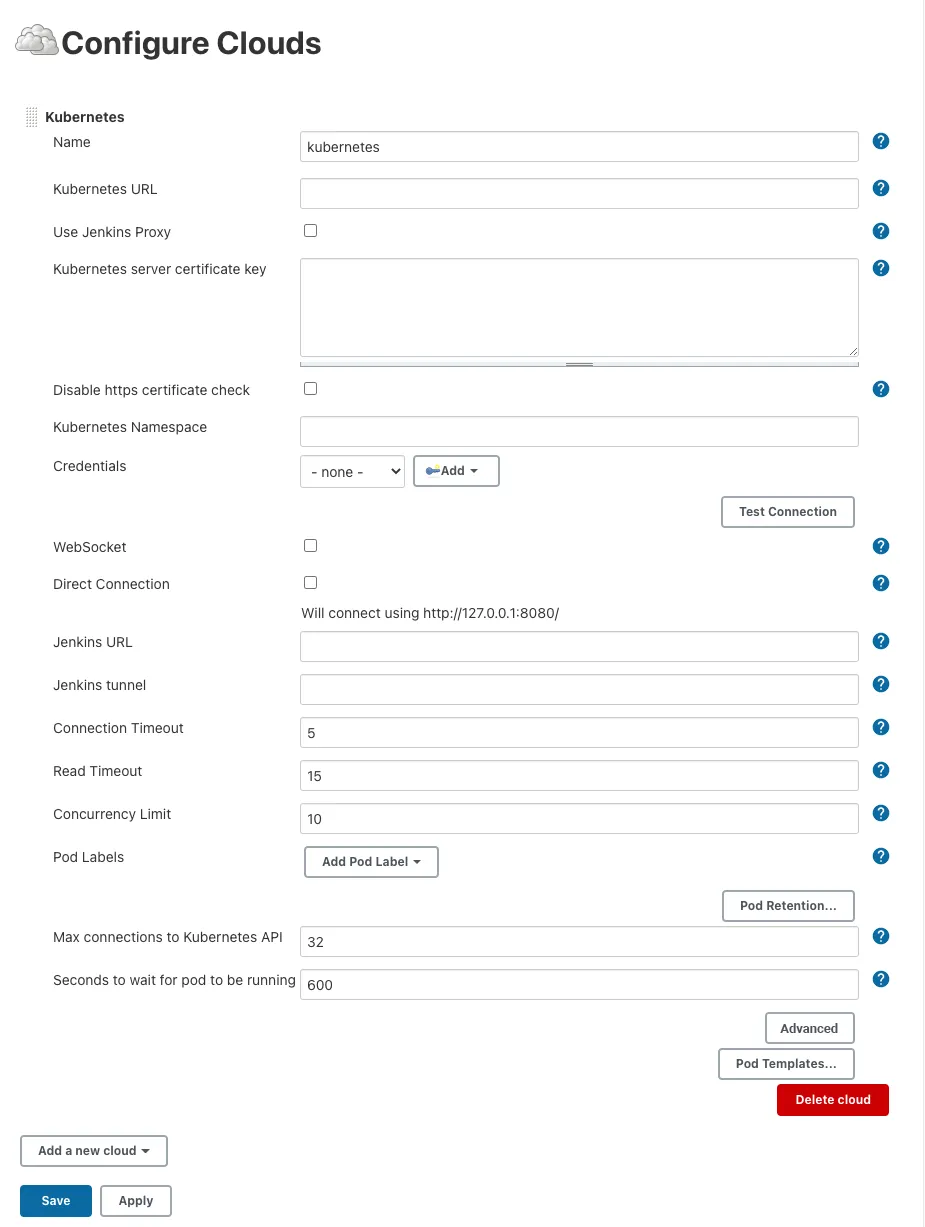Enable Use Jenkins Proxy checkbox
925x1227 pixels.
click(310, 231)
